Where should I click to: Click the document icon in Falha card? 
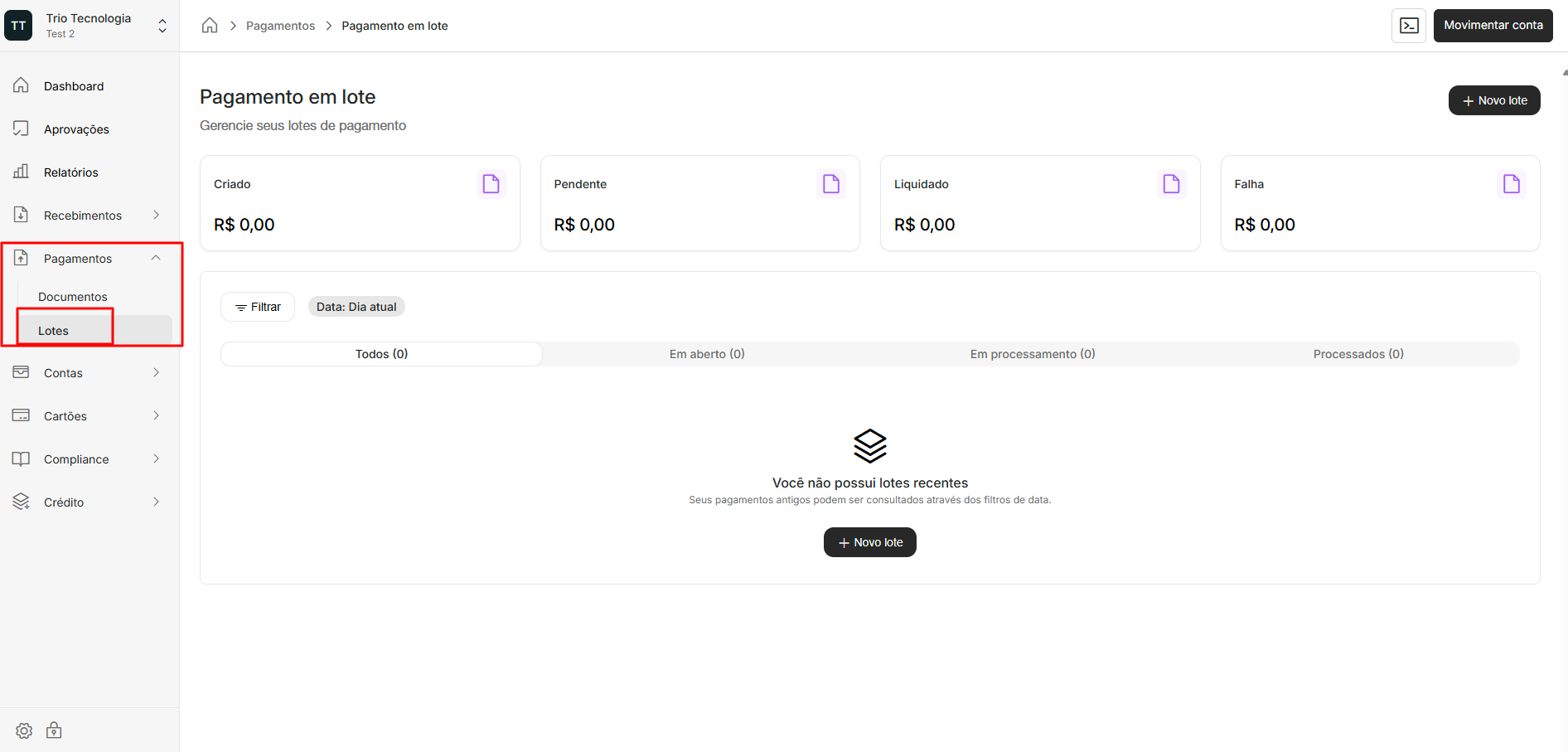(x=1512, y=184)
